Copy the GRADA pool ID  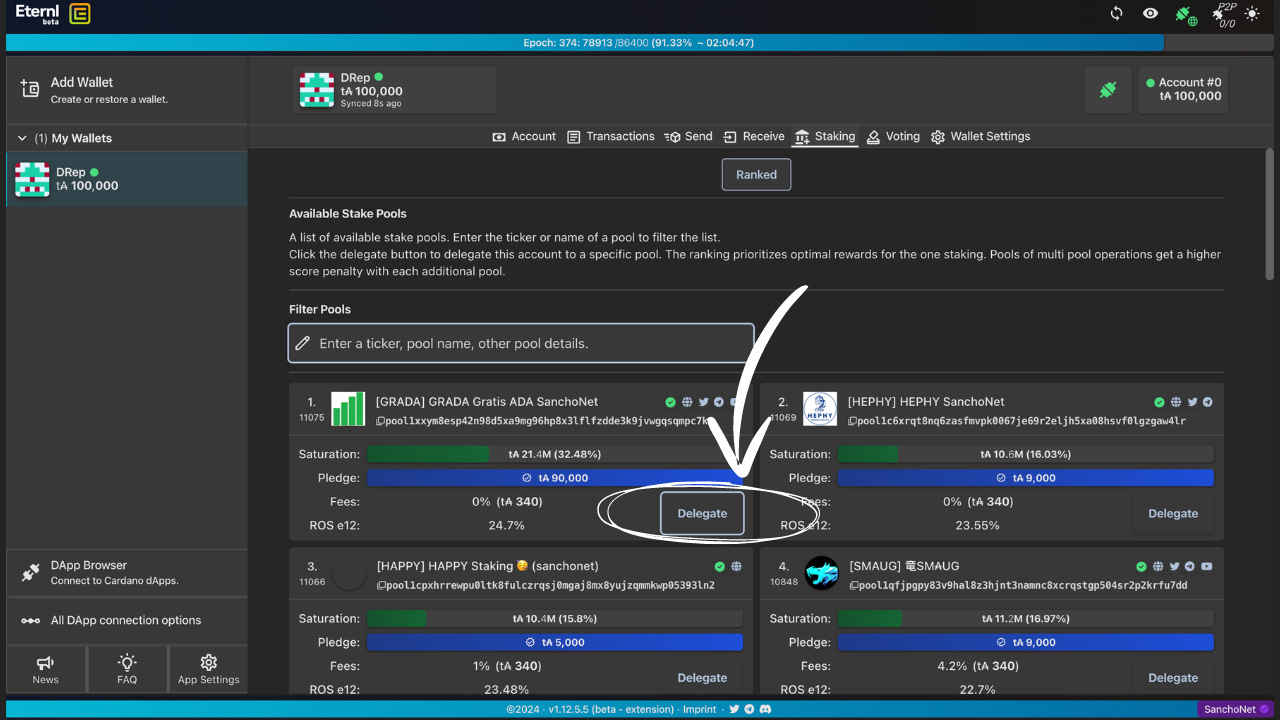[x=380, y=422]
